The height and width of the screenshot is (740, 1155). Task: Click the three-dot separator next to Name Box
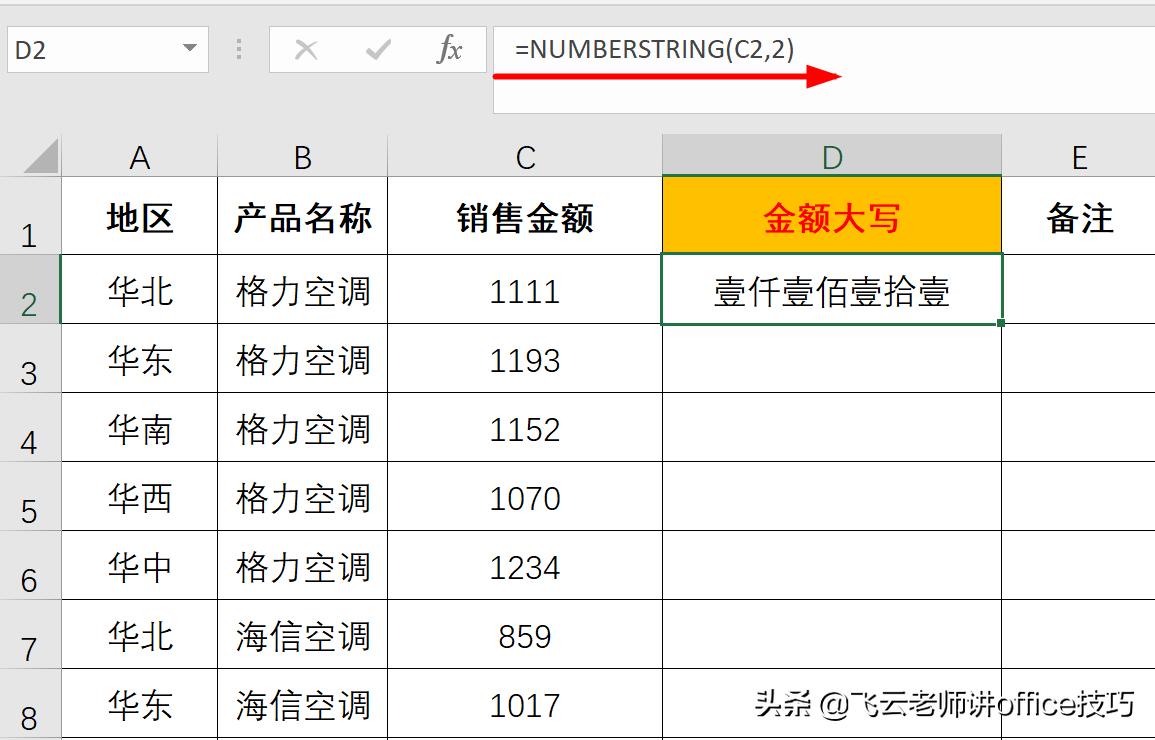click(x=239, y=49)
